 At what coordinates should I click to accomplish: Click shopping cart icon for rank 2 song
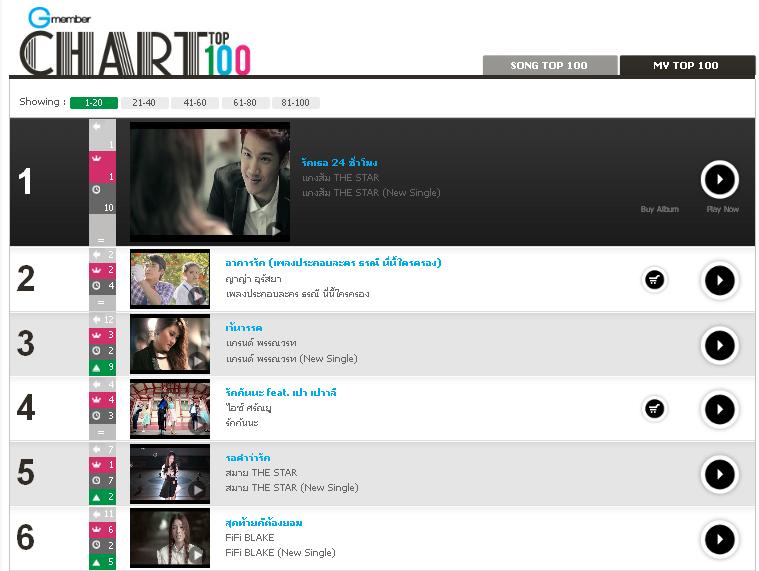pyautogui.click(x=654, y=280)
